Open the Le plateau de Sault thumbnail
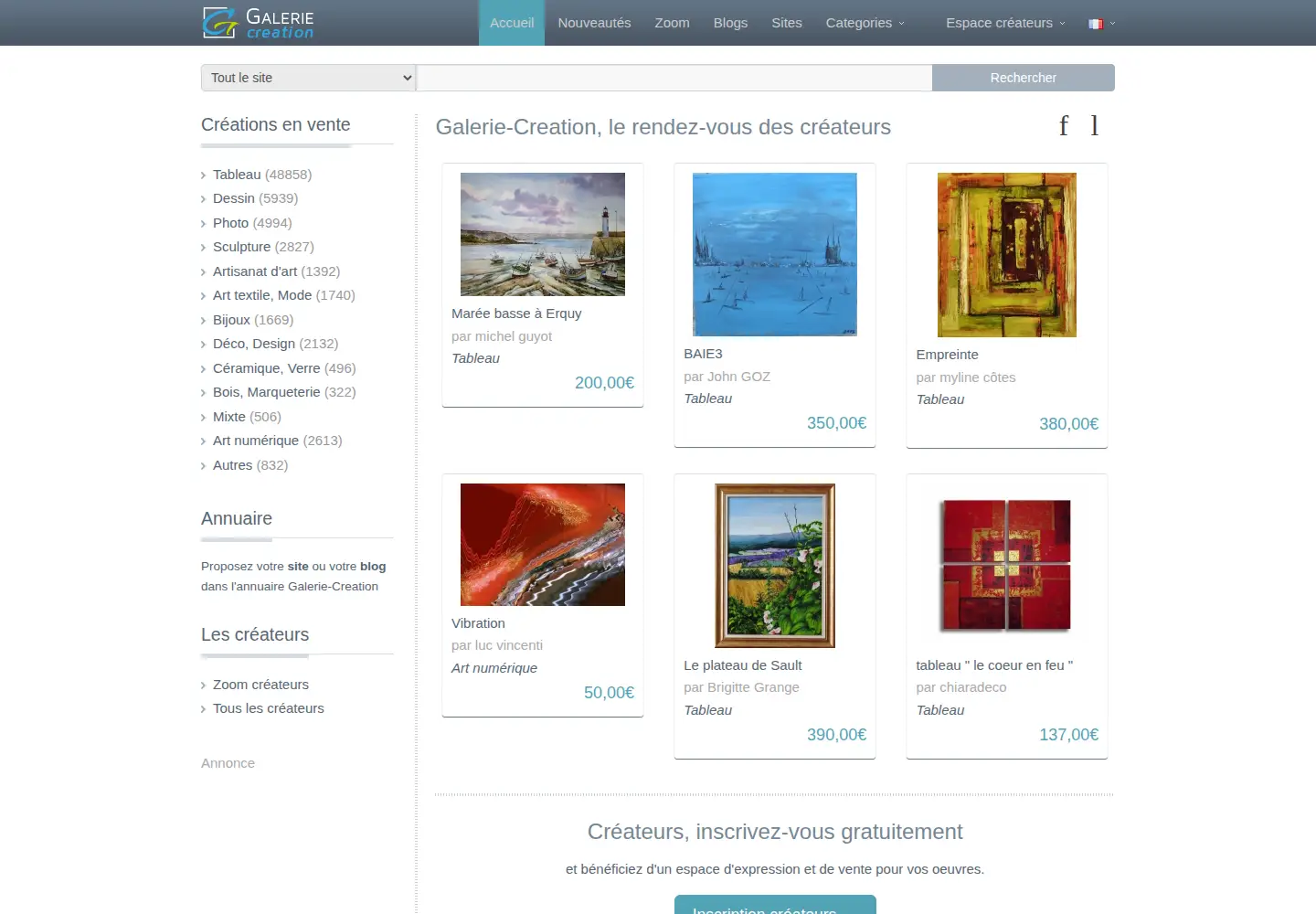This screenshot has height=914, width=1316. (775, 566)
